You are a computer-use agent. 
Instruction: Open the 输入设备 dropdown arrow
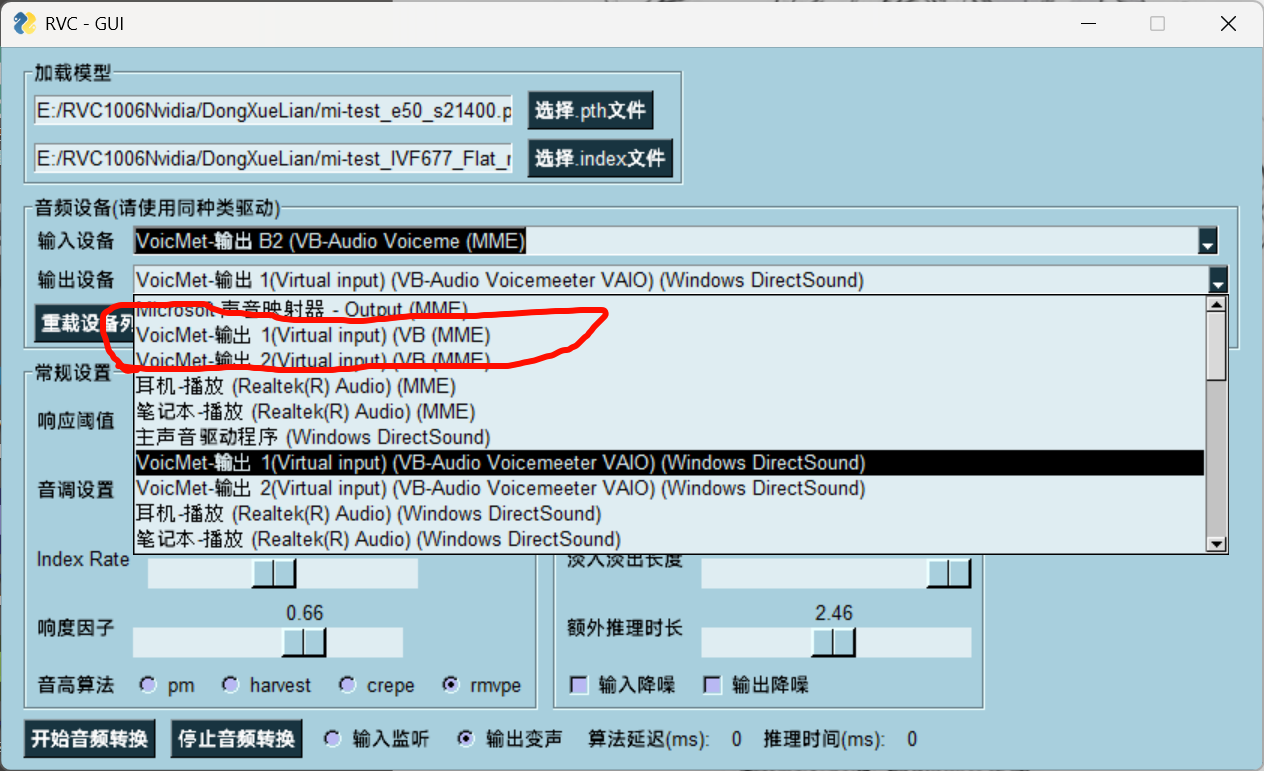(1207, 241)
